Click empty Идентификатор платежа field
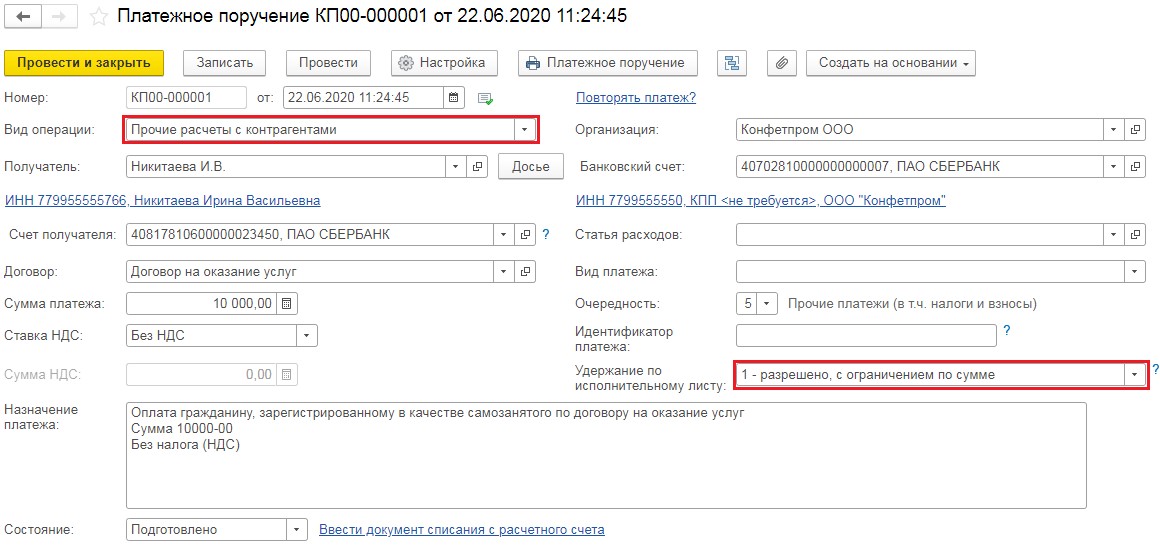The image size is (1160, 545). 866,336
